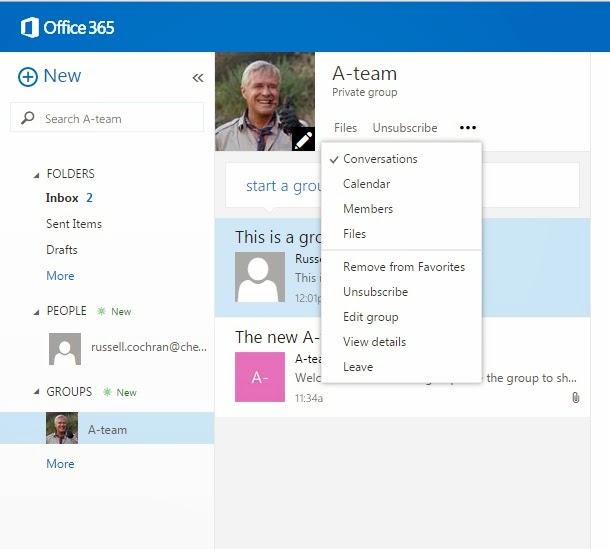Click the FOLDERS heading
The width and height of the screenshot is (610, 549).
[x=70, y=174]
